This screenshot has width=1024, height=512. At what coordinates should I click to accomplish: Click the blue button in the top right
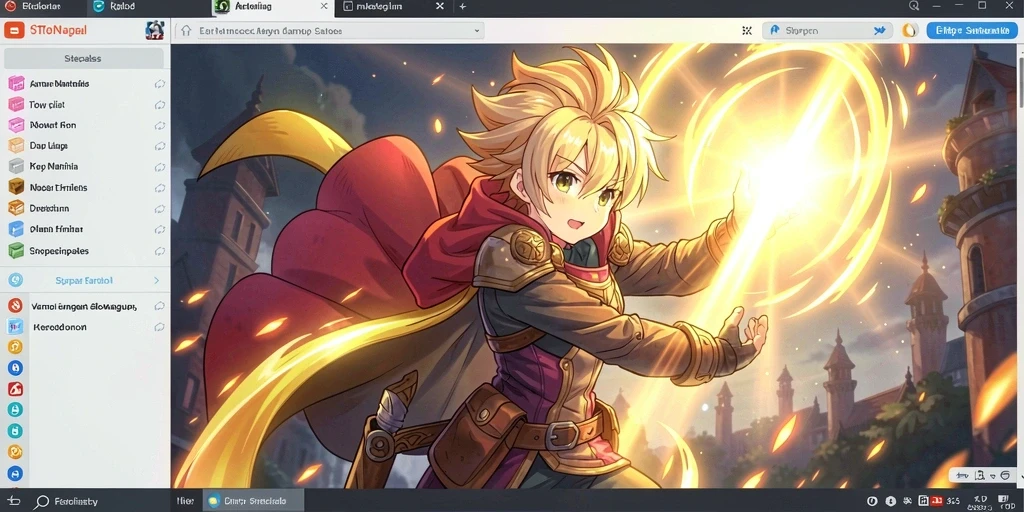[x=972, y=30]
